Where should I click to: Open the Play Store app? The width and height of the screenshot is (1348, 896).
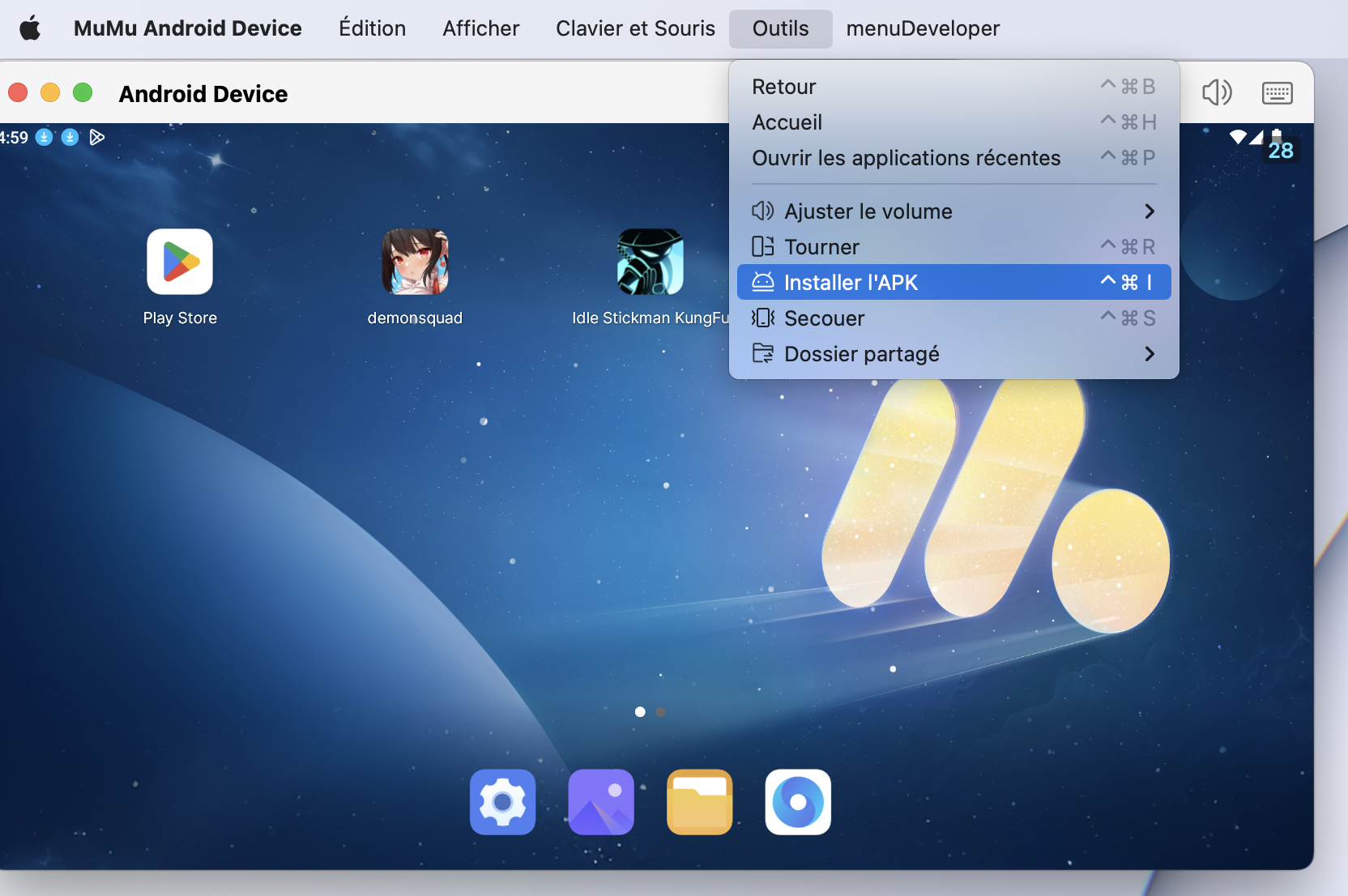tap(180, 262)
